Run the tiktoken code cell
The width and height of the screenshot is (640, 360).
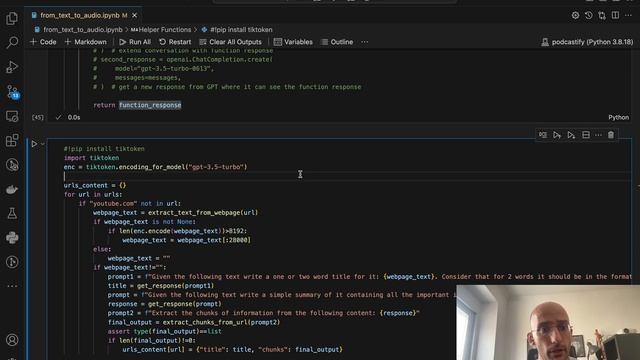point(34,144)
